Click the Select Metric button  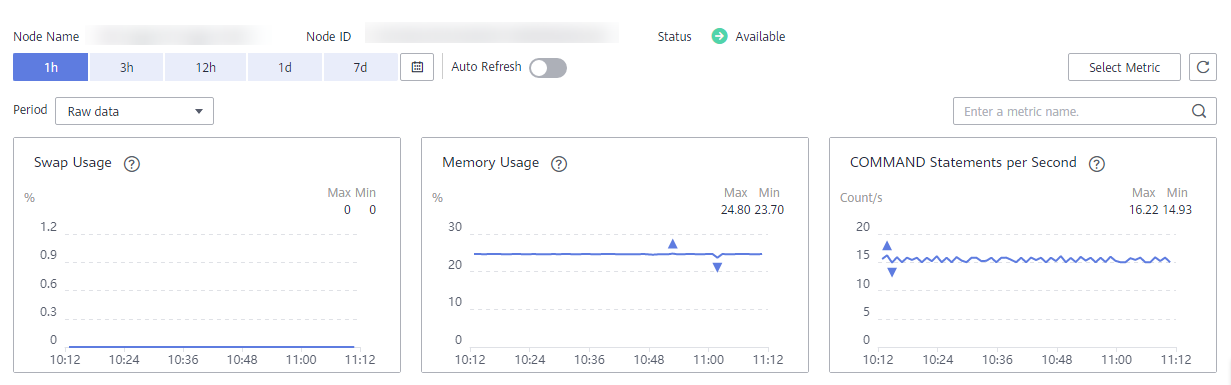click(1125, 67)
